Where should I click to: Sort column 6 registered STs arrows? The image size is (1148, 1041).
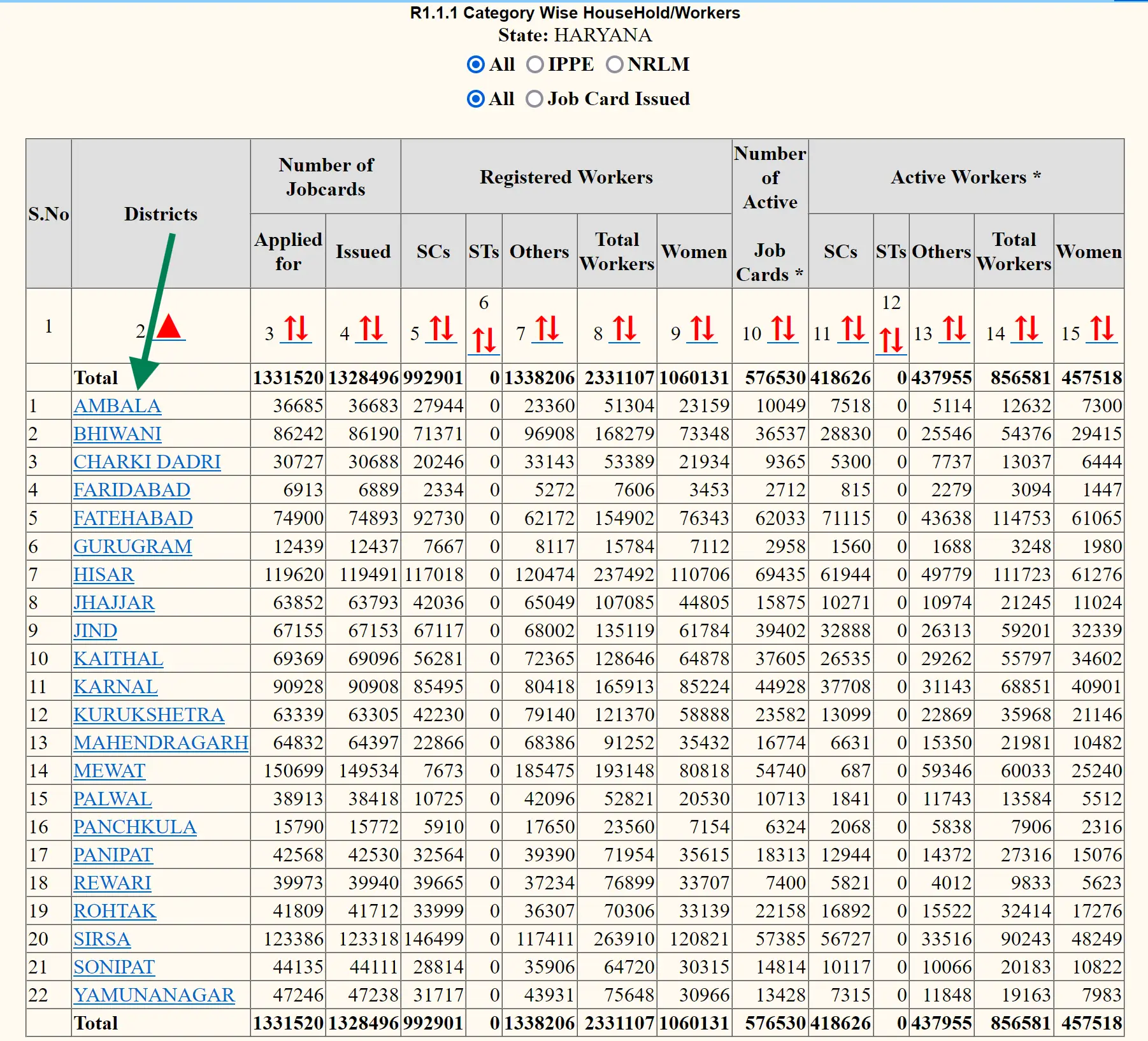pyautogui.click(x=485, y=340)
